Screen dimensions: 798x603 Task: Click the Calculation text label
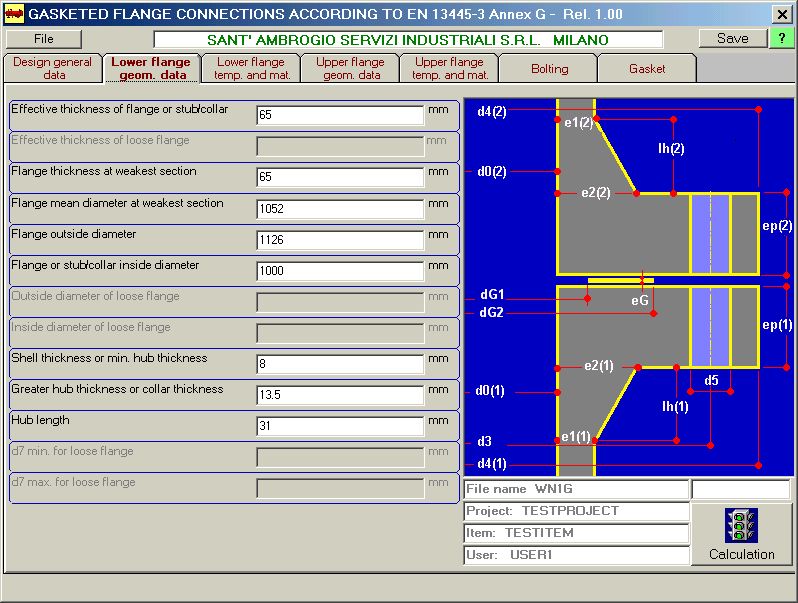coord(742,554)
